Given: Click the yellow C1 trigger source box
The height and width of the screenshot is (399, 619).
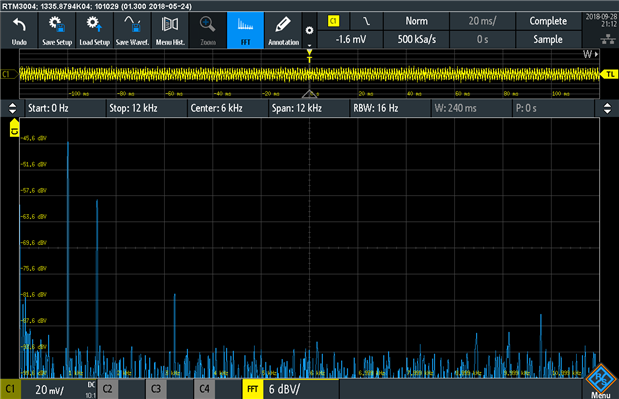Looking at the screenshot, I should pyautogui.click(x=334, y=21).
